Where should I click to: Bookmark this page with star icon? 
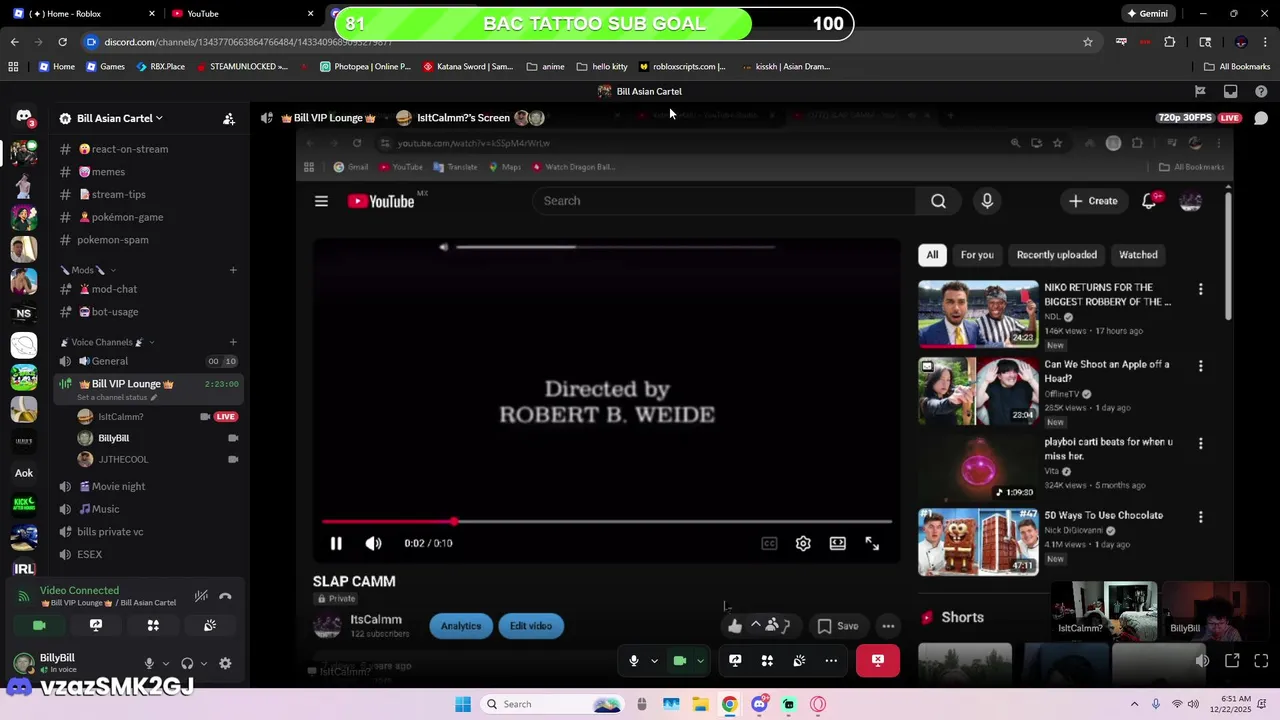click(x=1088, y=42)
